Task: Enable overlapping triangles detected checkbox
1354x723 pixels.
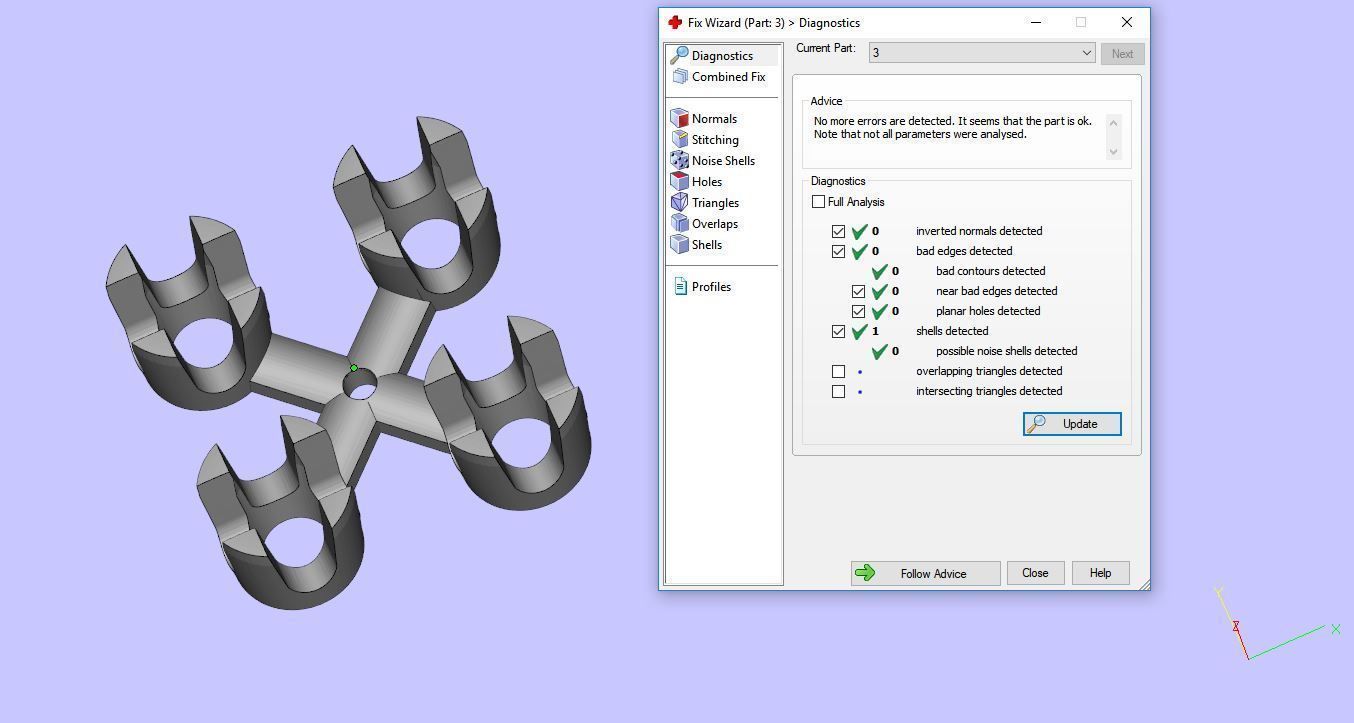Action: coord(838,371)
